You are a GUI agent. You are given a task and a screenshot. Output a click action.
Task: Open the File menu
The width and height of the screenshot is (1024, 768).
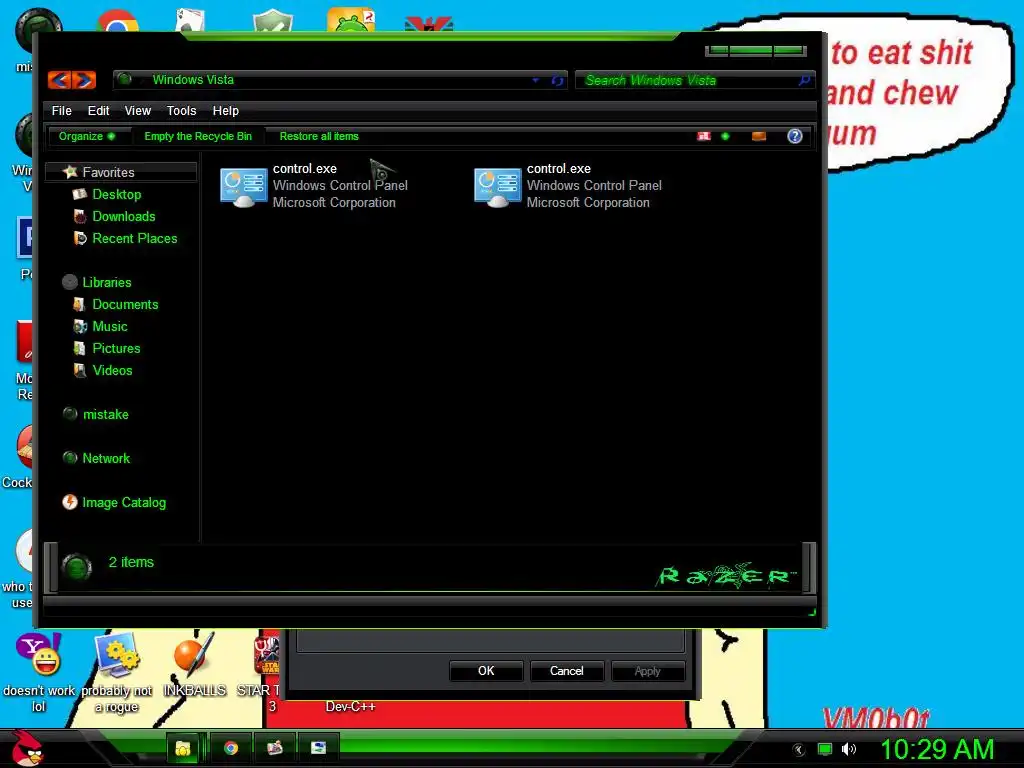[x=61, y=110]
